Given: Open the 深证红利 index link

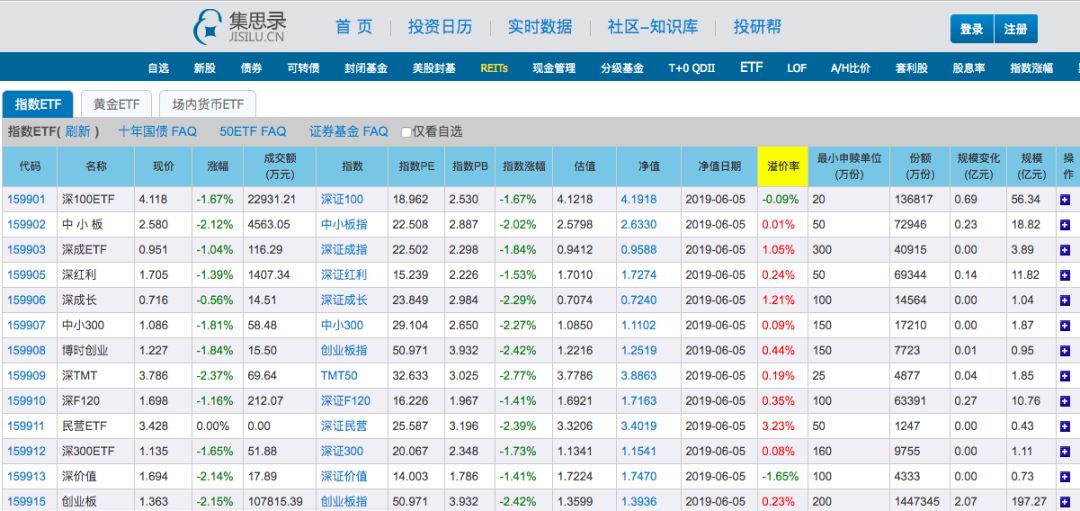Looking at the screenshot, I should point(344,275).
